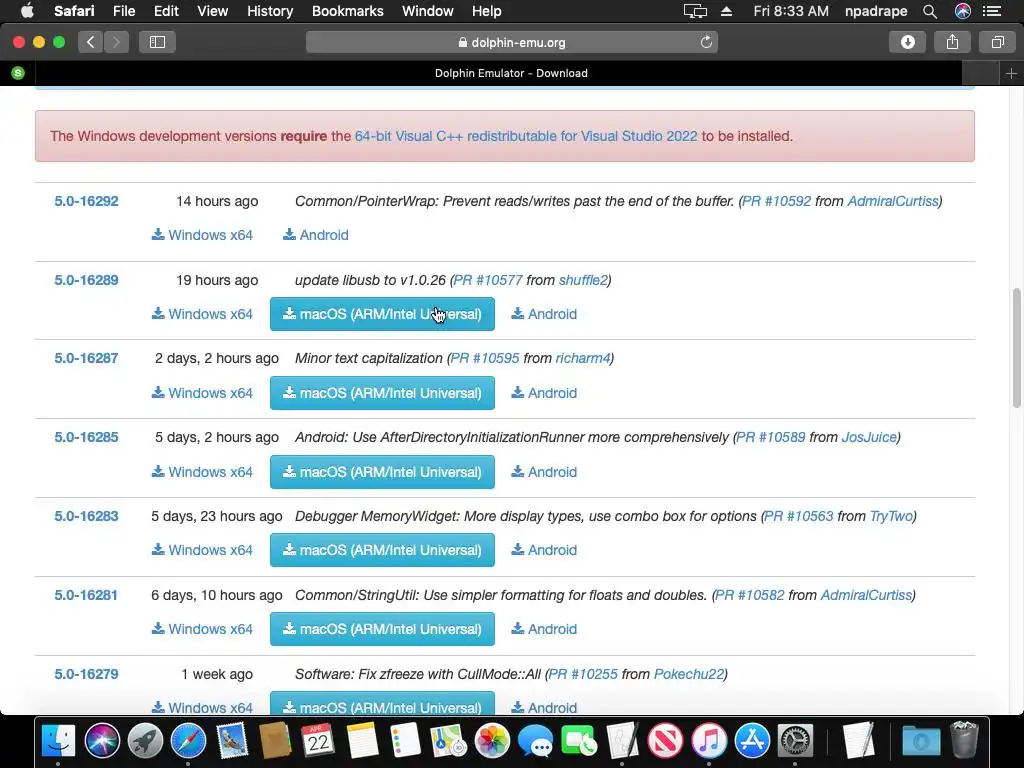Open version 5.0-16283 link
The width and height of the screenshot is (1024, 768).
[86, 516]
